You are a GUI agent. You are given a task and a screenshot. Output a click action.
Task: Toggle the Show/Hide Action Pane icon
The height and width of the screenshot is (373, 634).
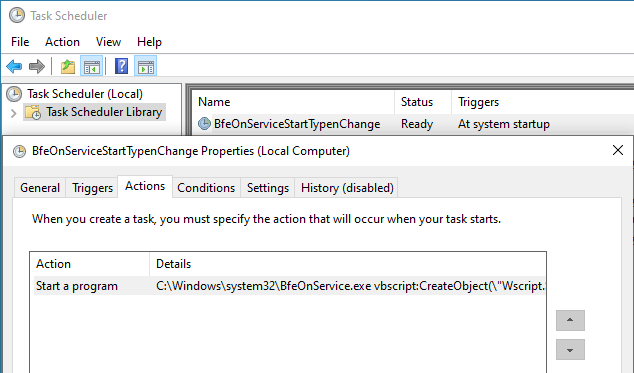point(146,66)
